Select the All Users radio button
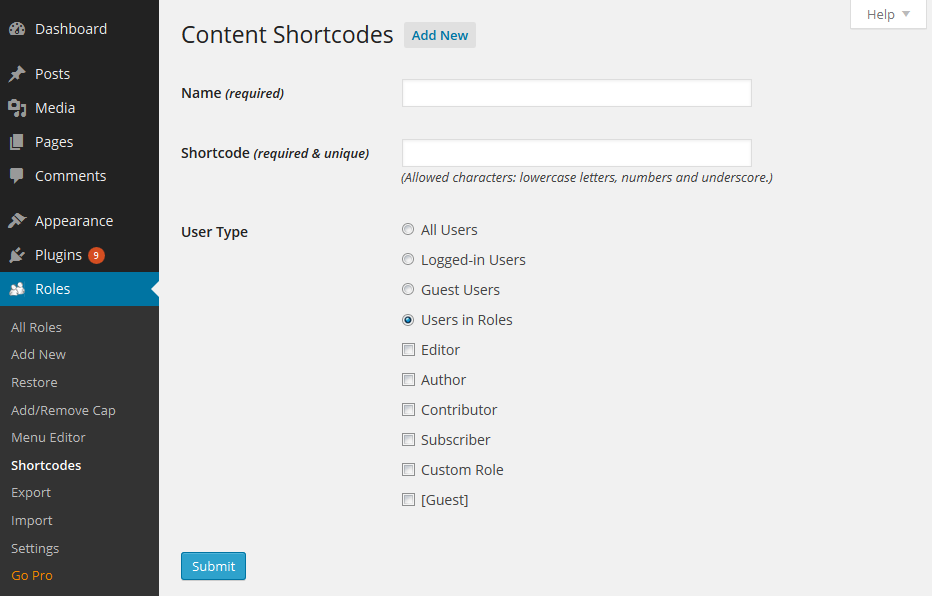Screen dimensions: 932x596 click(x=408, y=230)
